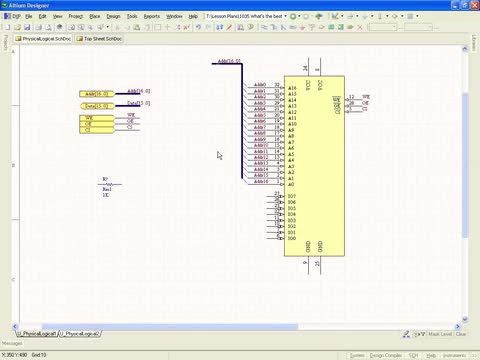Expand the Power Sources dropdown arrow

(372, 16)
